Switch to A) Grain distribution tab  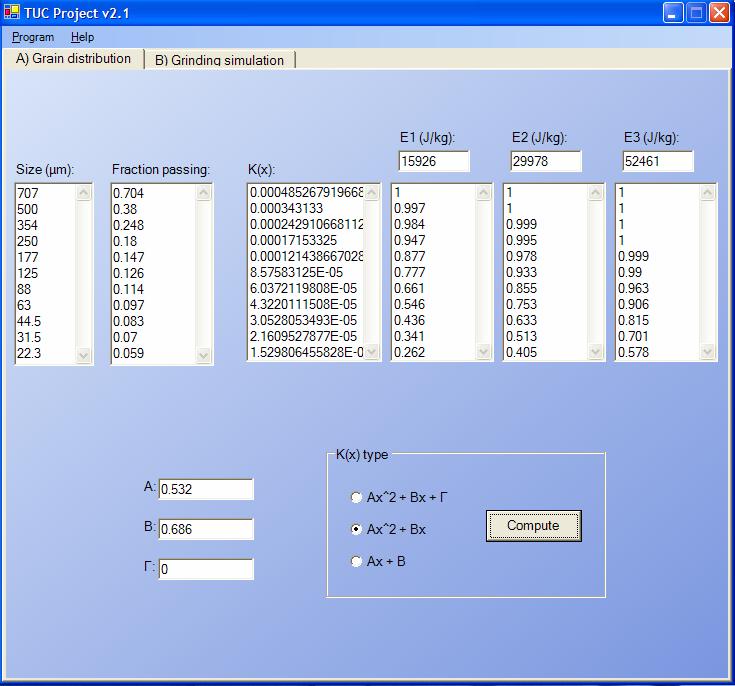click(73, 59)
